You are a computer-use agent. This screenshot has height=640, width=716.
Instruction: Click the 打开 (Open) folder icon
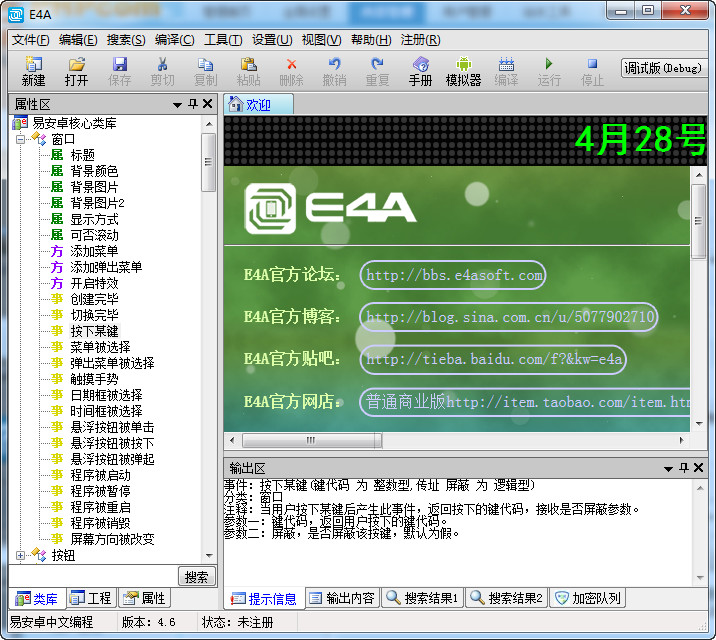pos(76,64)
